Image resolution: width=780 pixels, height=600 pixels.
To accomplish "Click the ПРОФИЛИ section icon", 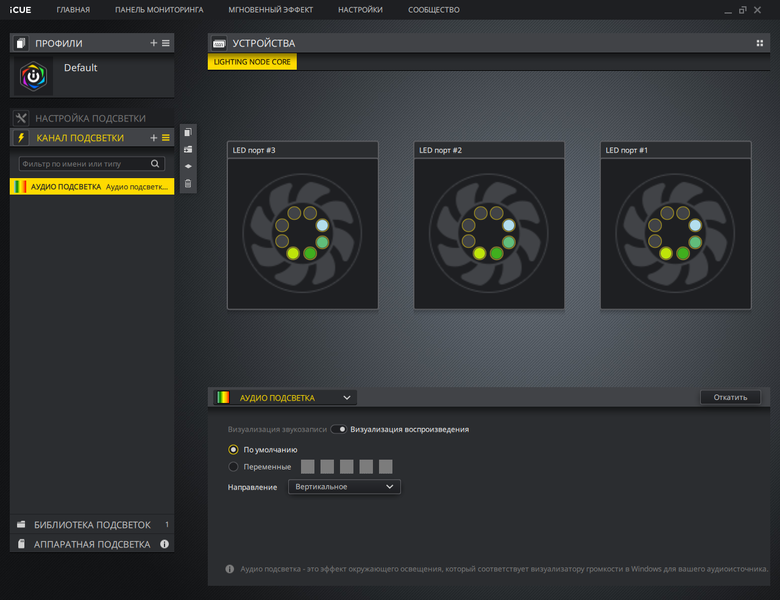I will 20,43.
